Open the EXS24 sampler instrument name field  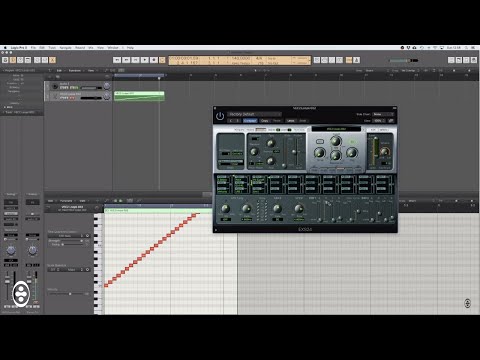336,129
